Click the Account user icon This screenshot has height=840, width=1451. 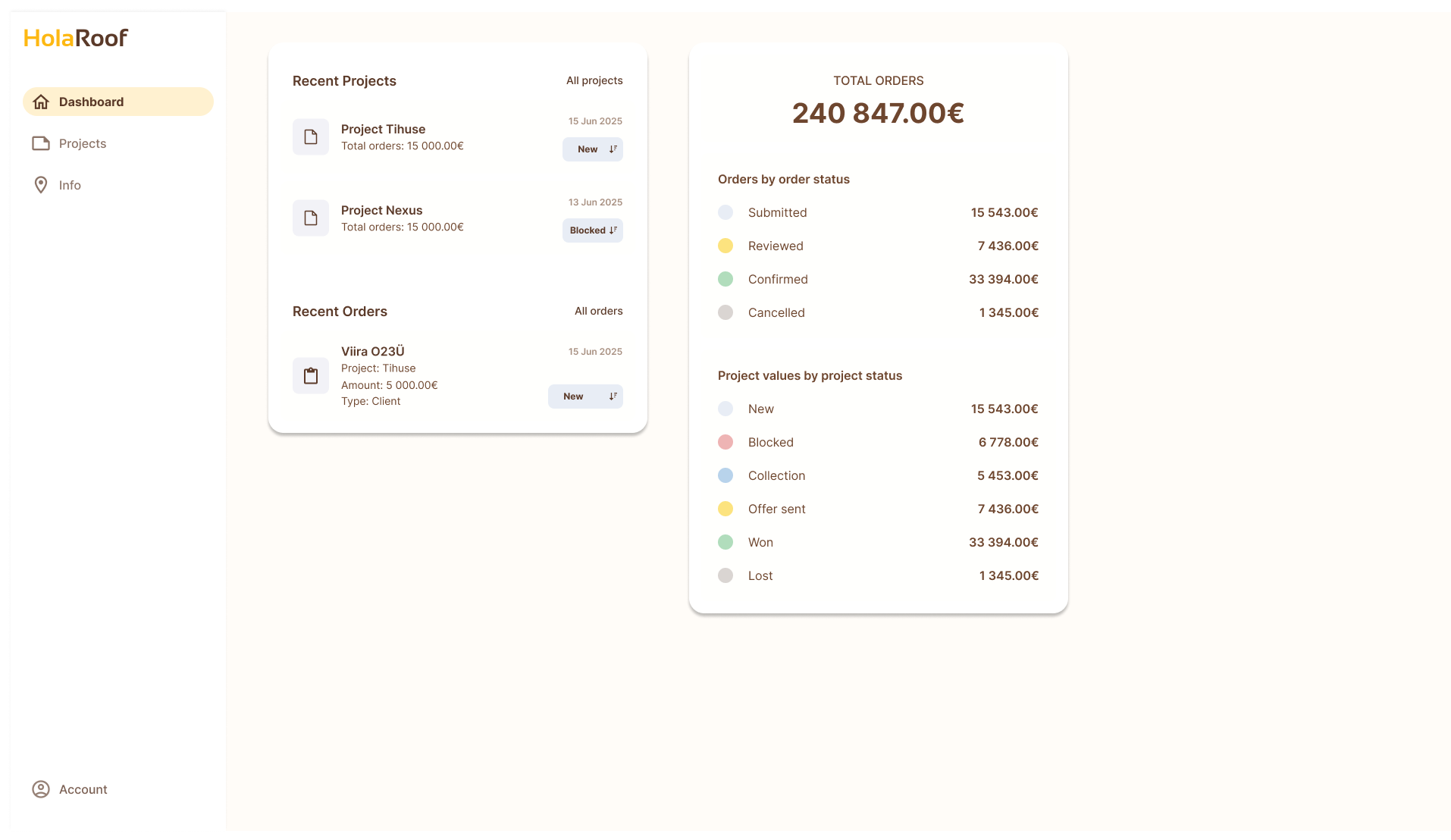(x=41, y=789)
